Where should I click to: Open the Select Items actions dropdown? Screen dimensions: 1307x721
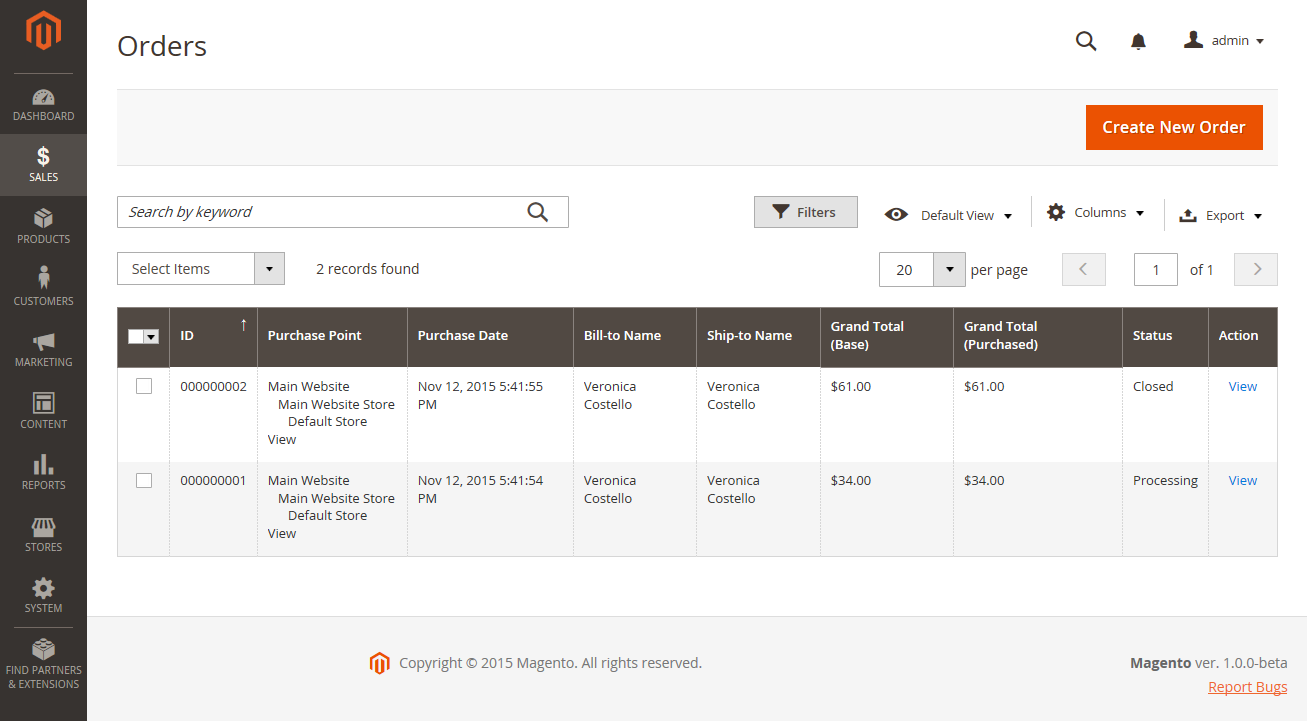pos(201,269)
